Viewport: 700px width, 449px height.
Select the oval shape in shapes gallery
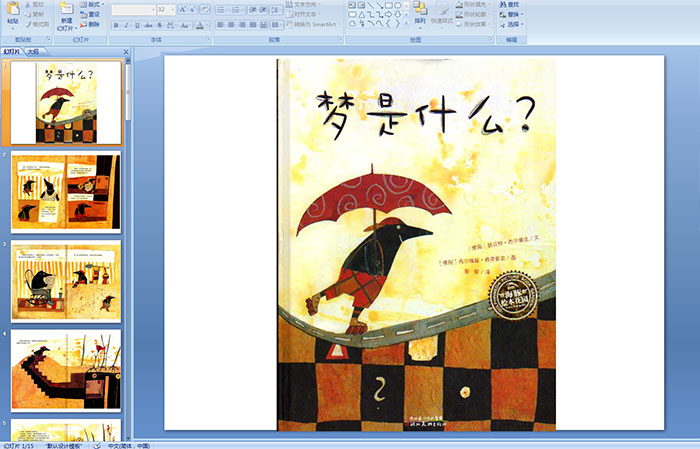click(397, 5)
